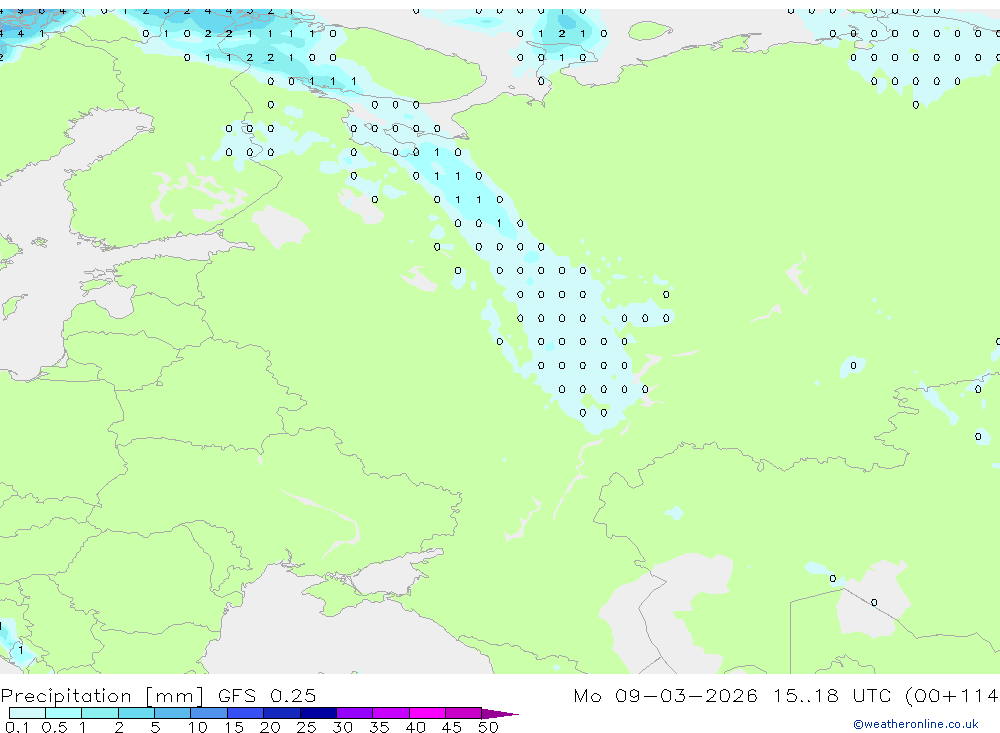Click the legend swatch between 0.1 and 0.5

click(27, 713)
